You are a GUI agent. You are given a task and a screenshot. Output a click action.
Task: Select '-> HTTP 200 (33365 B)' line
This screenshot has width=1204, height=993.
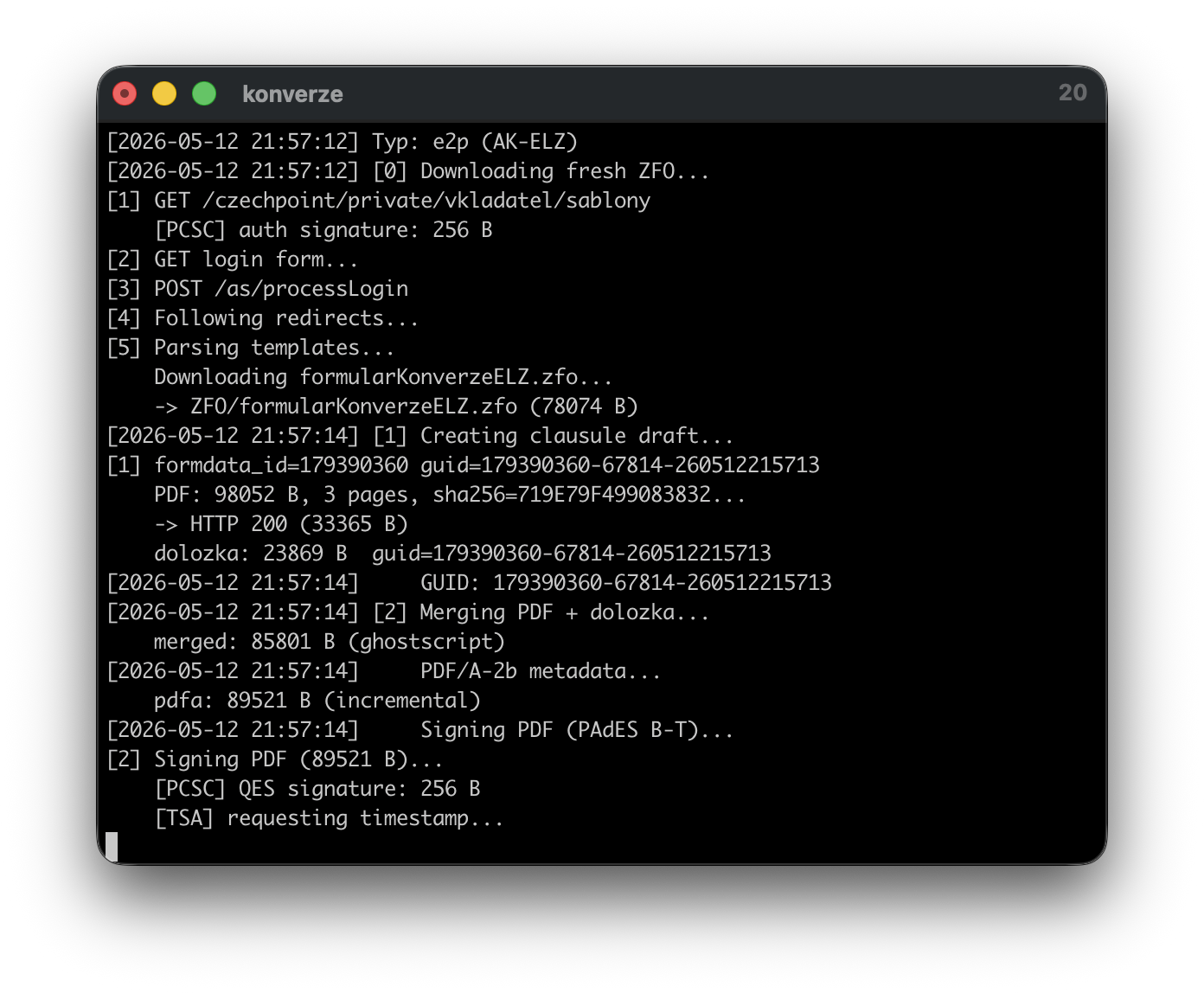[281, 524]
